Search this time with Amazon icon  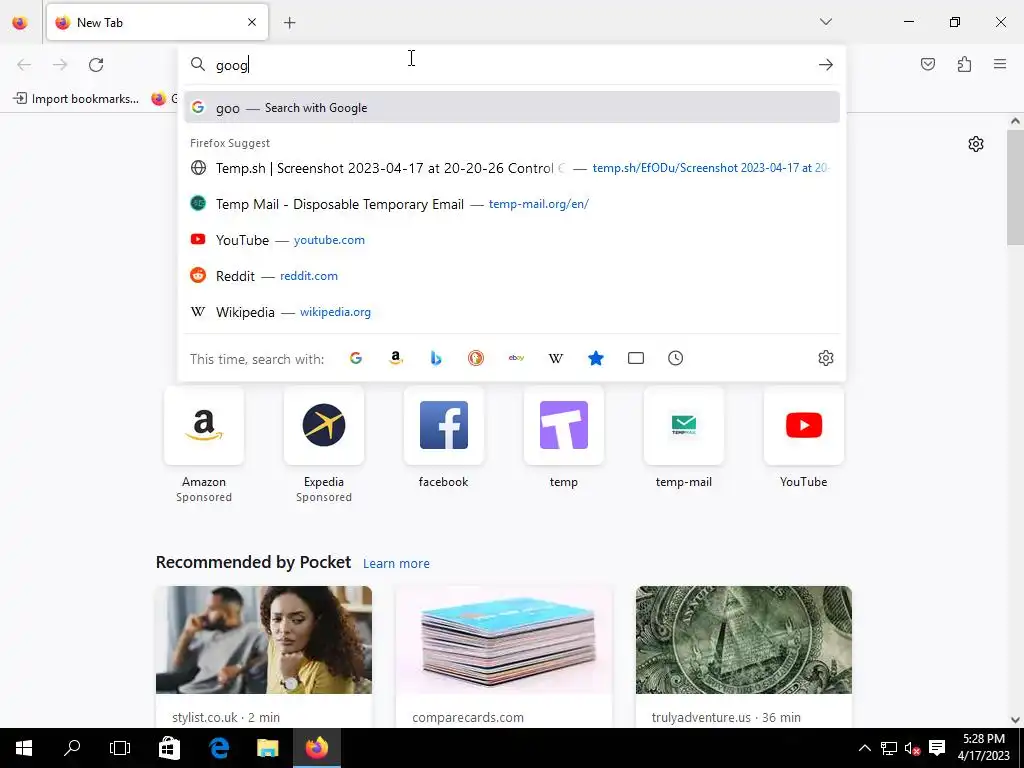(x=396, y=358)
